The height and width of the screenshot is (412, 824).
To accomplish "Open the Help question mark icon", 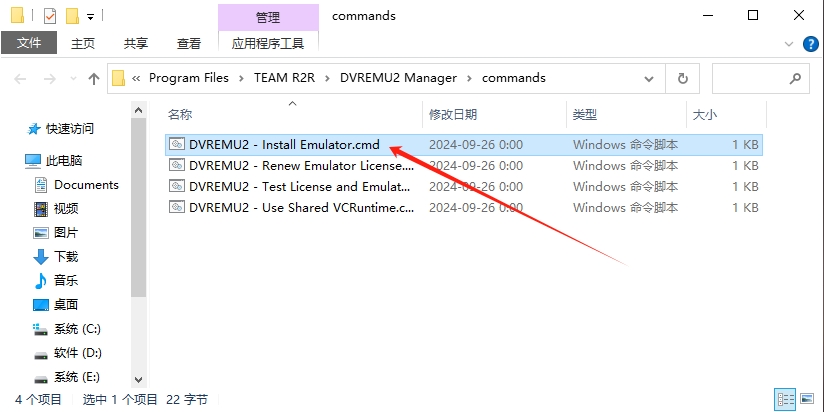I will [x=810, y=44].
